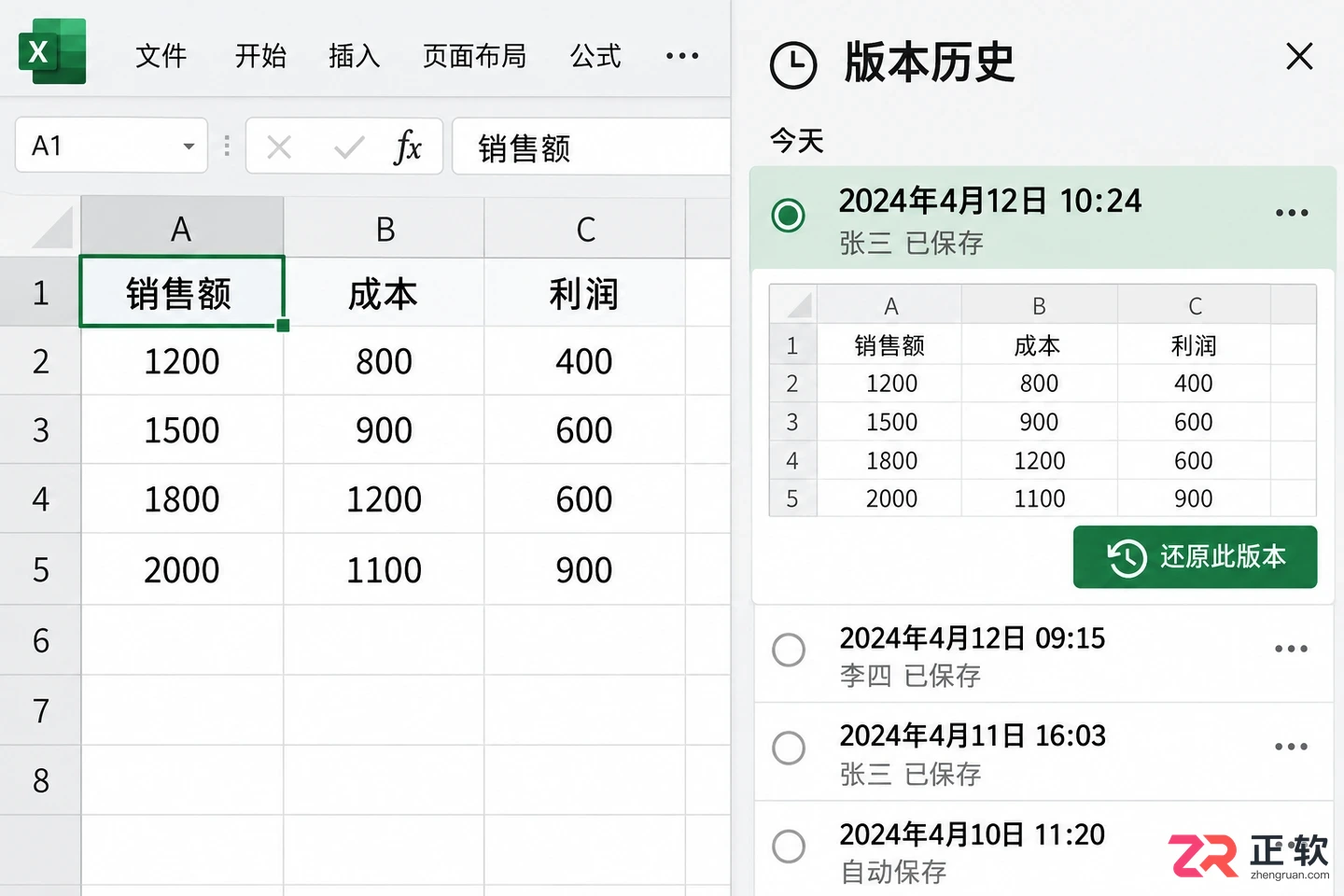Select cell B2 with value 800
Image resolution: width=1344 pixels, height=896 pixels.
click(x=385, y=361)
